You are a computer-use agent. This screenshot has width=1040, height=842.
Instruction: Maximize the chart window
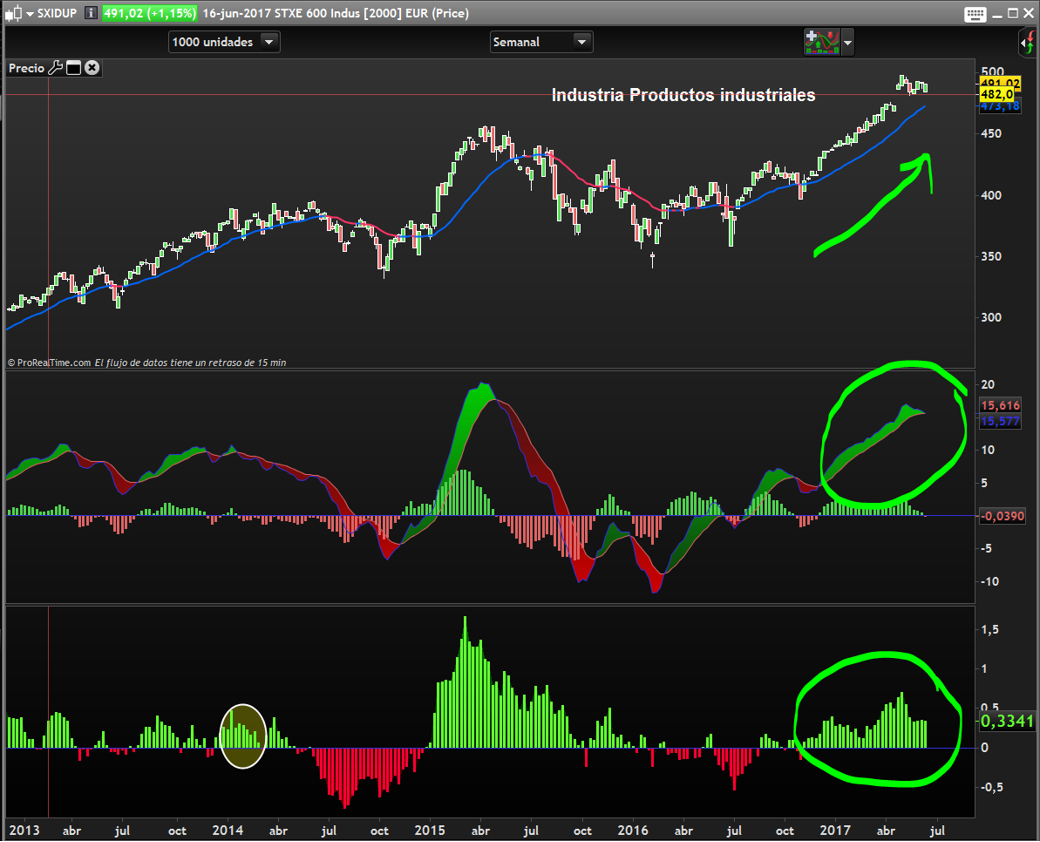[x=1013, y=13]
